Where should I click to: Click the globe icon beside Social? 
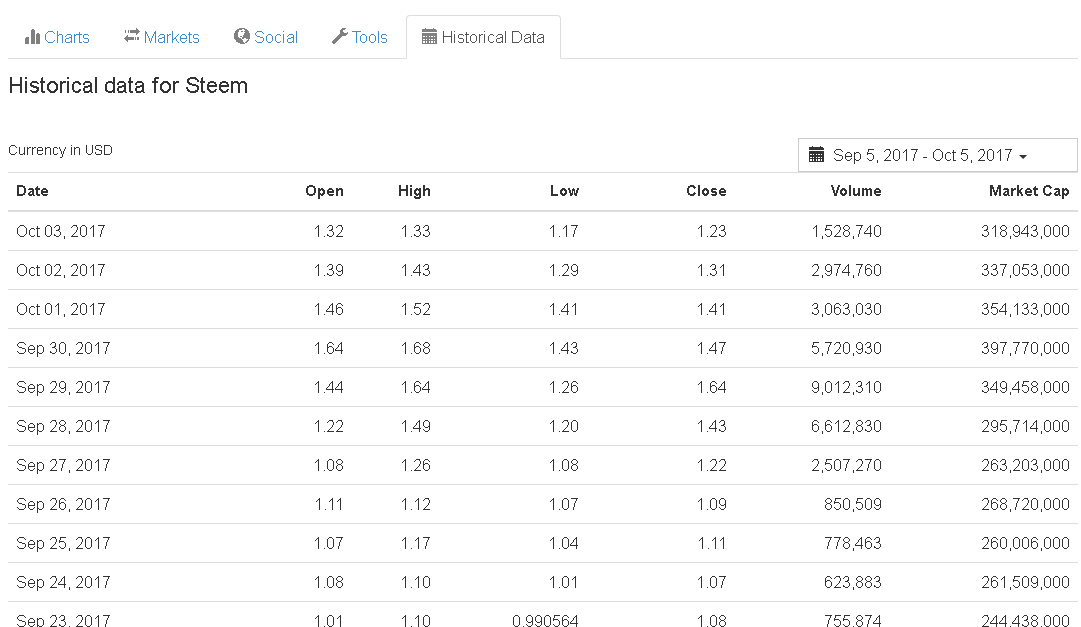pyautogui.click(x=241, y=36)
